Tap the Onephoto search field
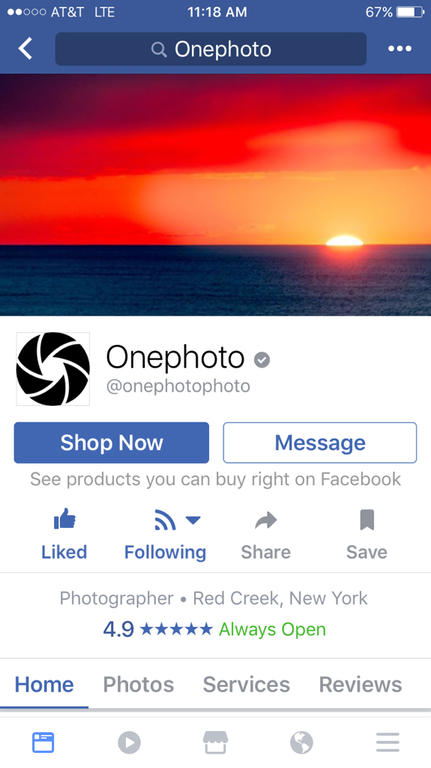The image size is (431, 768). coord(211,49)
